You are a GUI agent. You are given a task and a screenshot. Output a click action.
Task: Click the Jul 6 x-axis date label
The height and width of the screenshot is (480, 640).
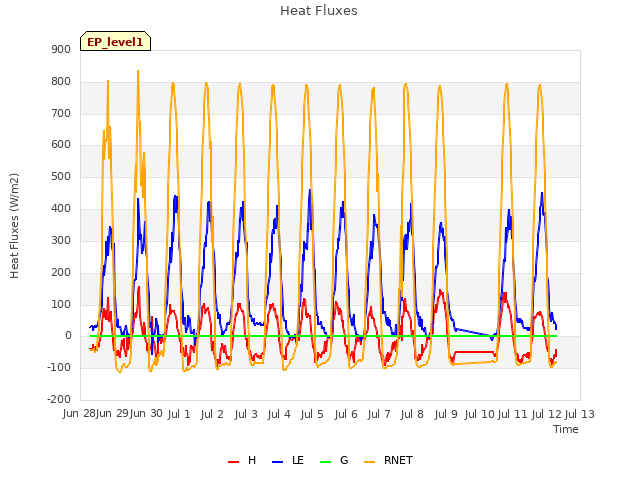[346, 414]
